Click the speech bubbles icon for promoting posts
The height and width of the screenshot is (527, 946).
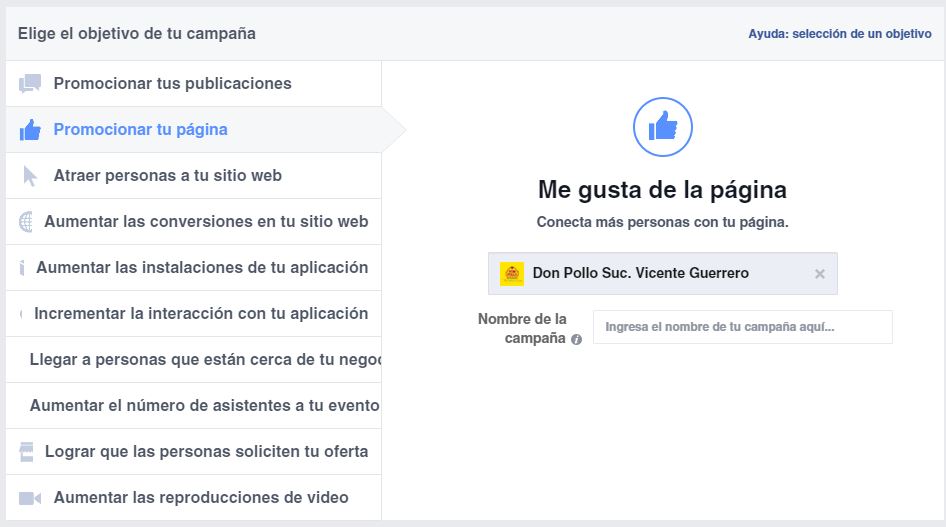coord(30,83)
